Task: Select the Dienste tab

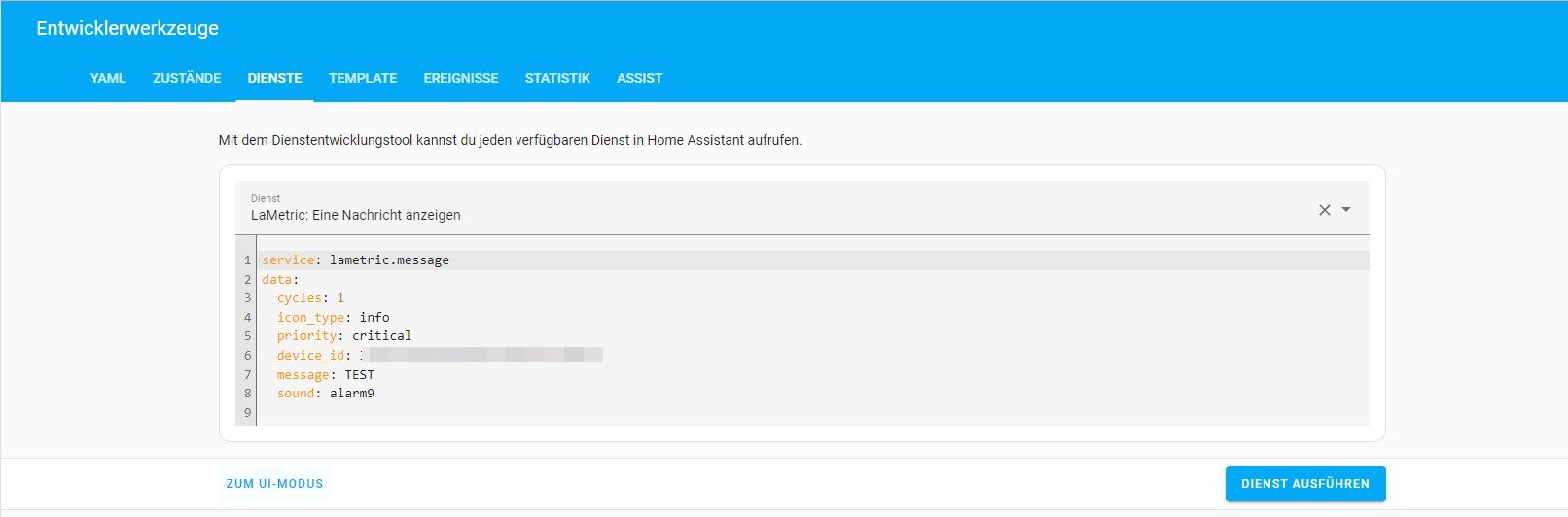Action: 274,78
